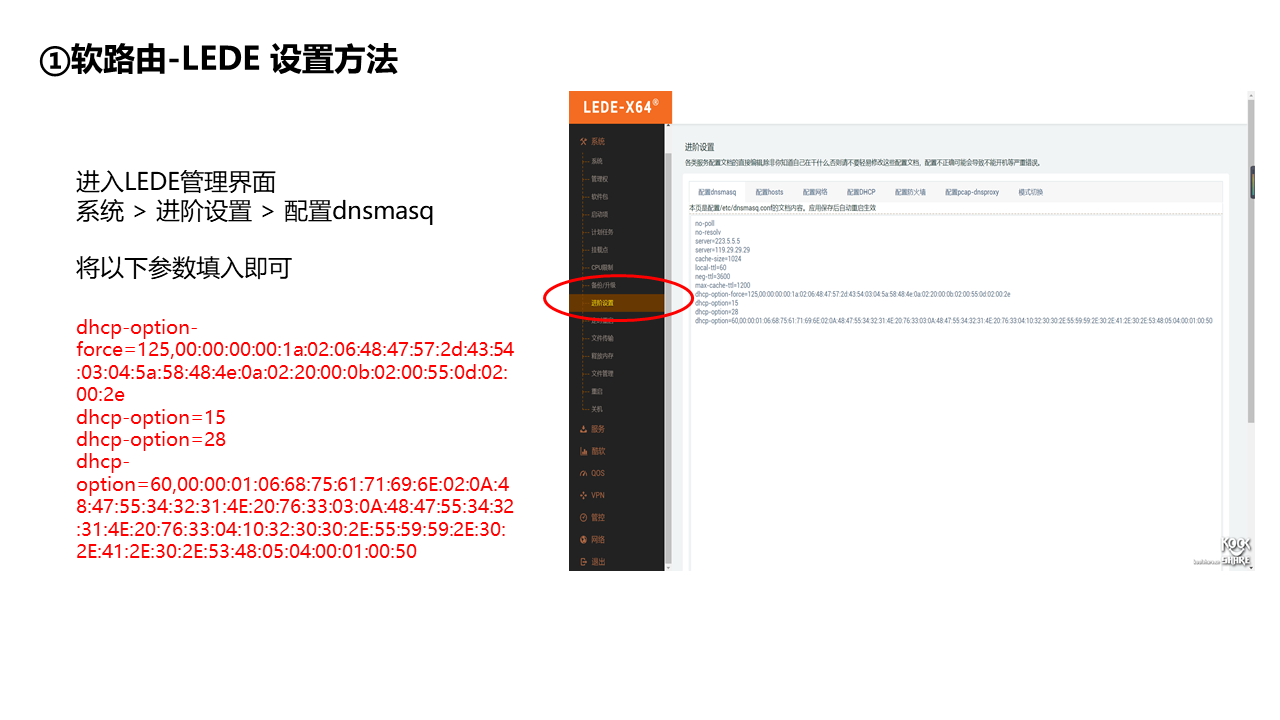Click the 酷软 bar chart icon
This screenshot has height=720, width=1280.
[x=583, y=451]
